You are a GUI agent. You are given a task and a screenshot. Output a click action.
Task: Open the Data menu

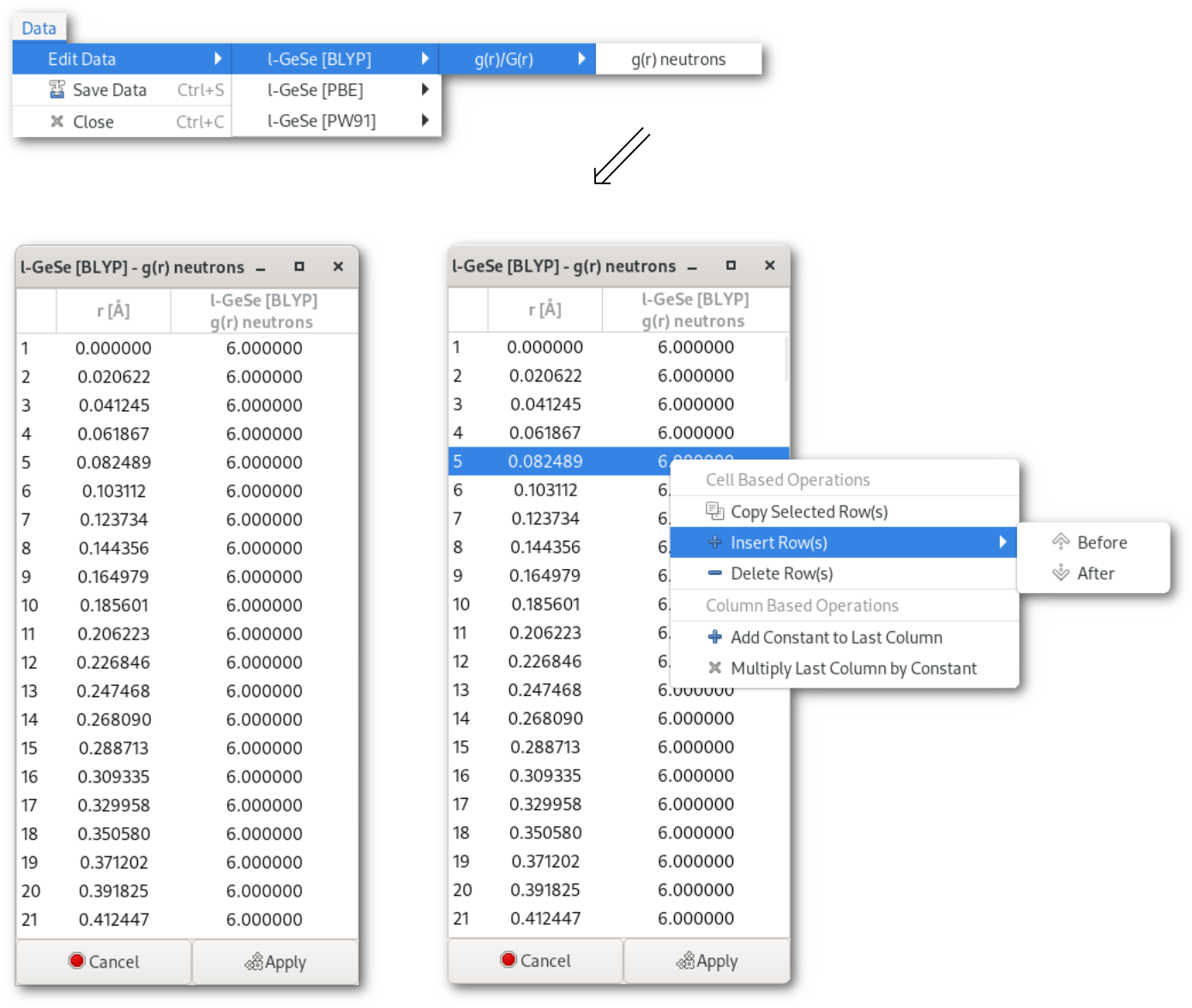tap(39, 28)
